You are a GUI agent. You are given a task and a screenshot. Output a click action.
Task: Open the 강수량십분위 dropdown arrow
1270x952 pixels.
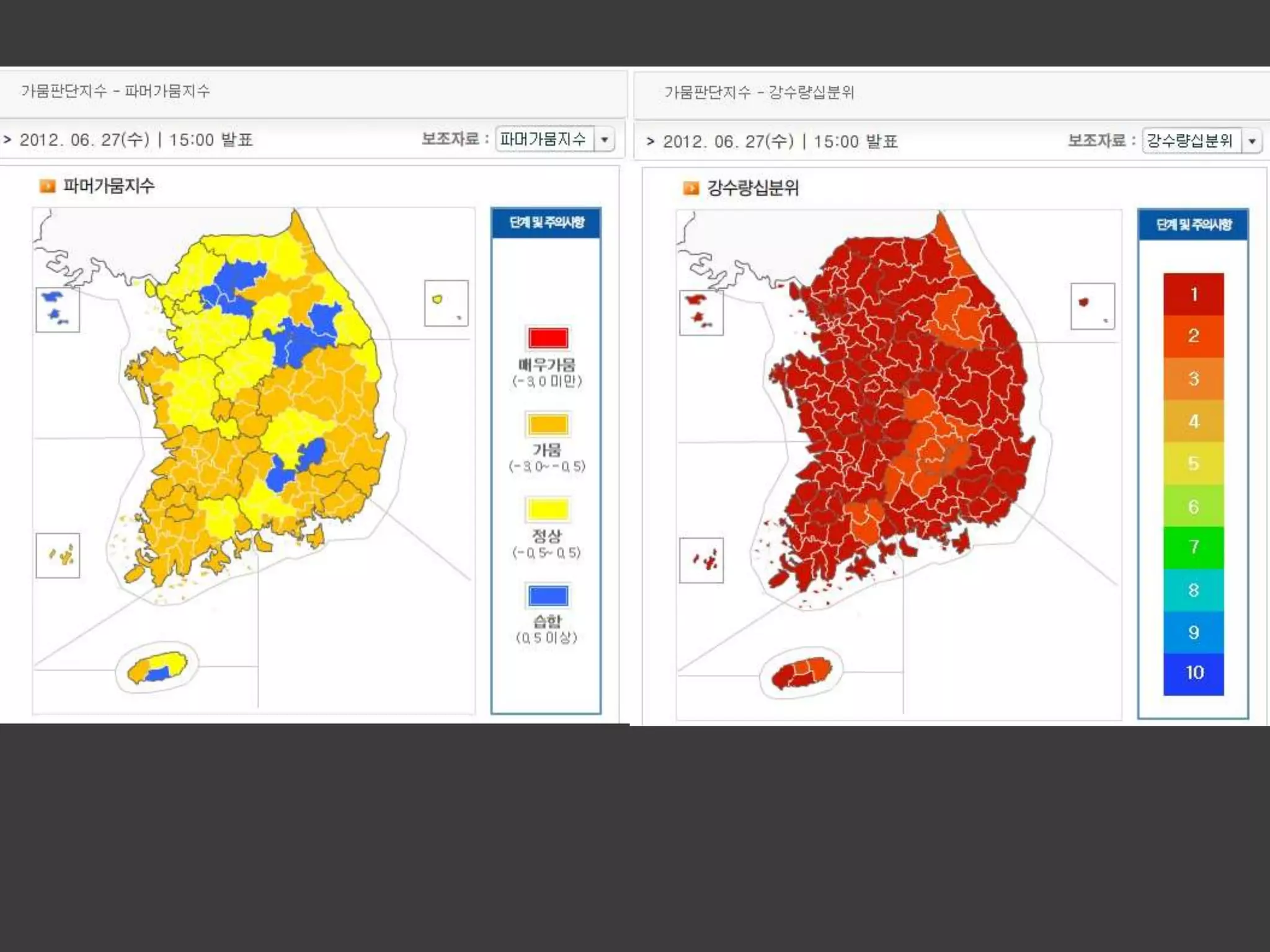[x=1252, y=141]
